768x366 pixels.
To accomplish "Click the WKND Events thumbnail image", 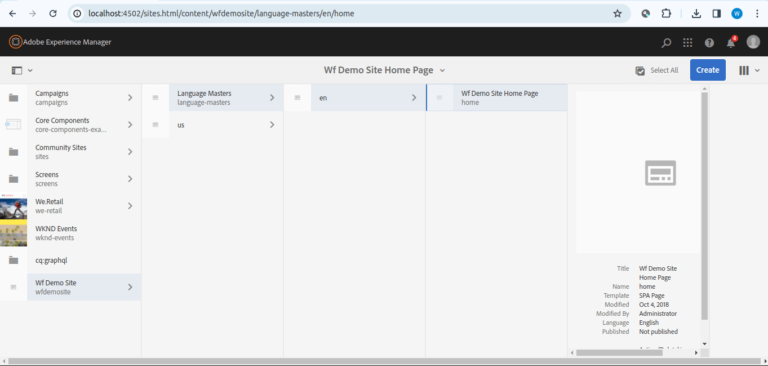I will pos(13,233).
